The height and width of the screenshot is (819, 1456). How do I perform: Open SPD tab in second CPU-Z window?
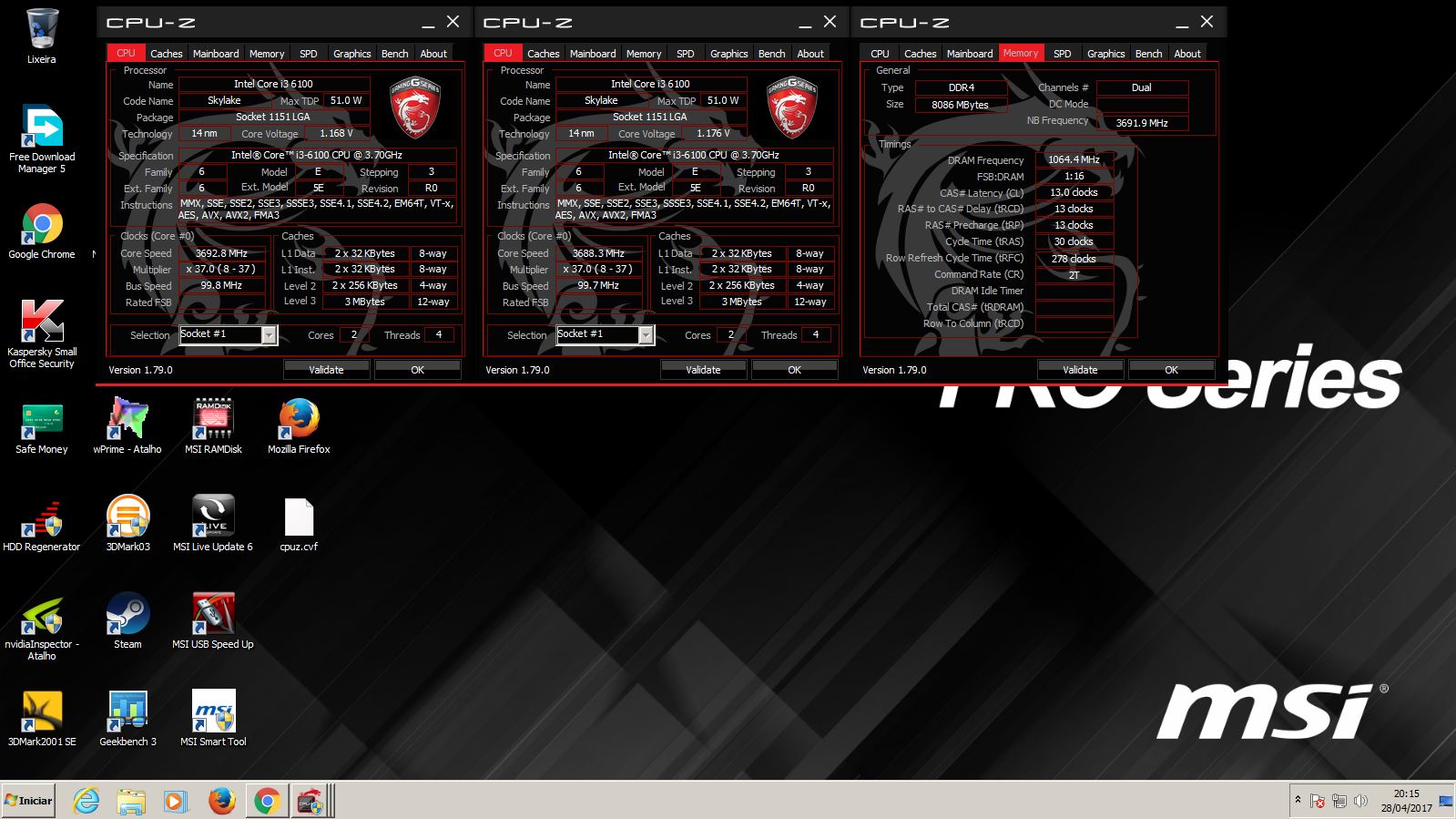click(686, 54)
